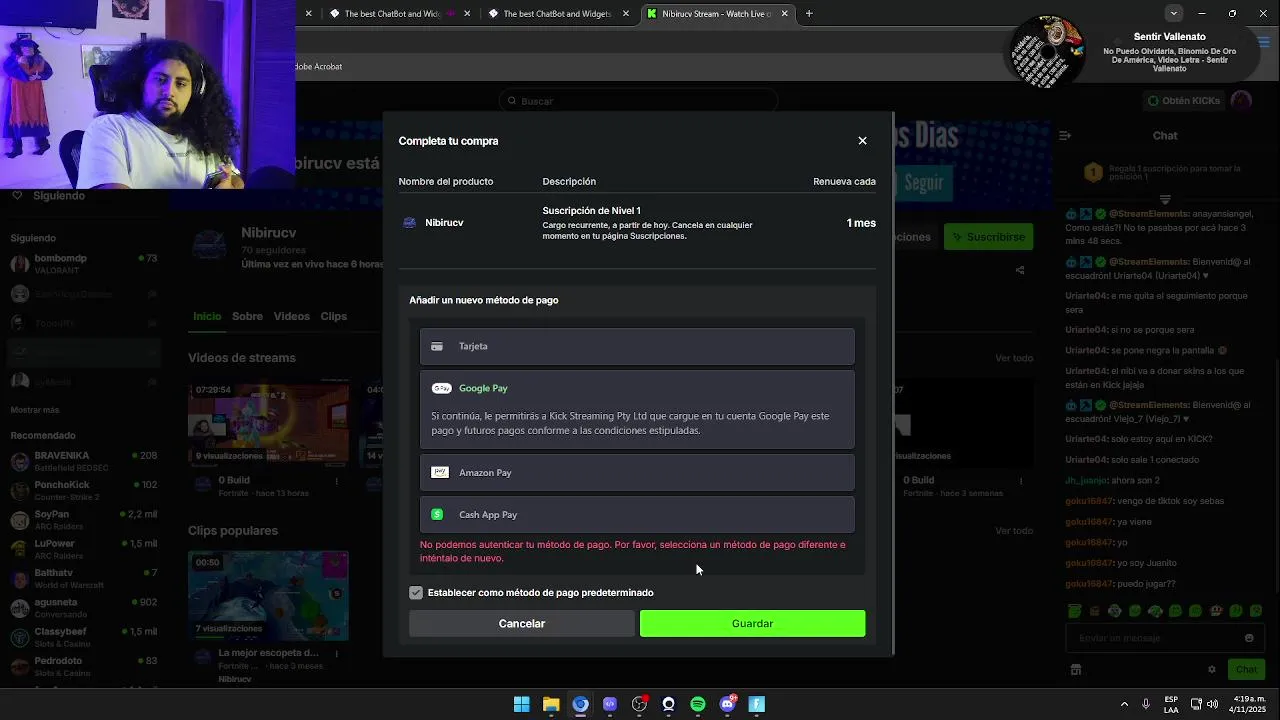Switch to the Nibirucv Stream browser tab
Viewport: 1280px width, 720px height.
pos(717,14)
